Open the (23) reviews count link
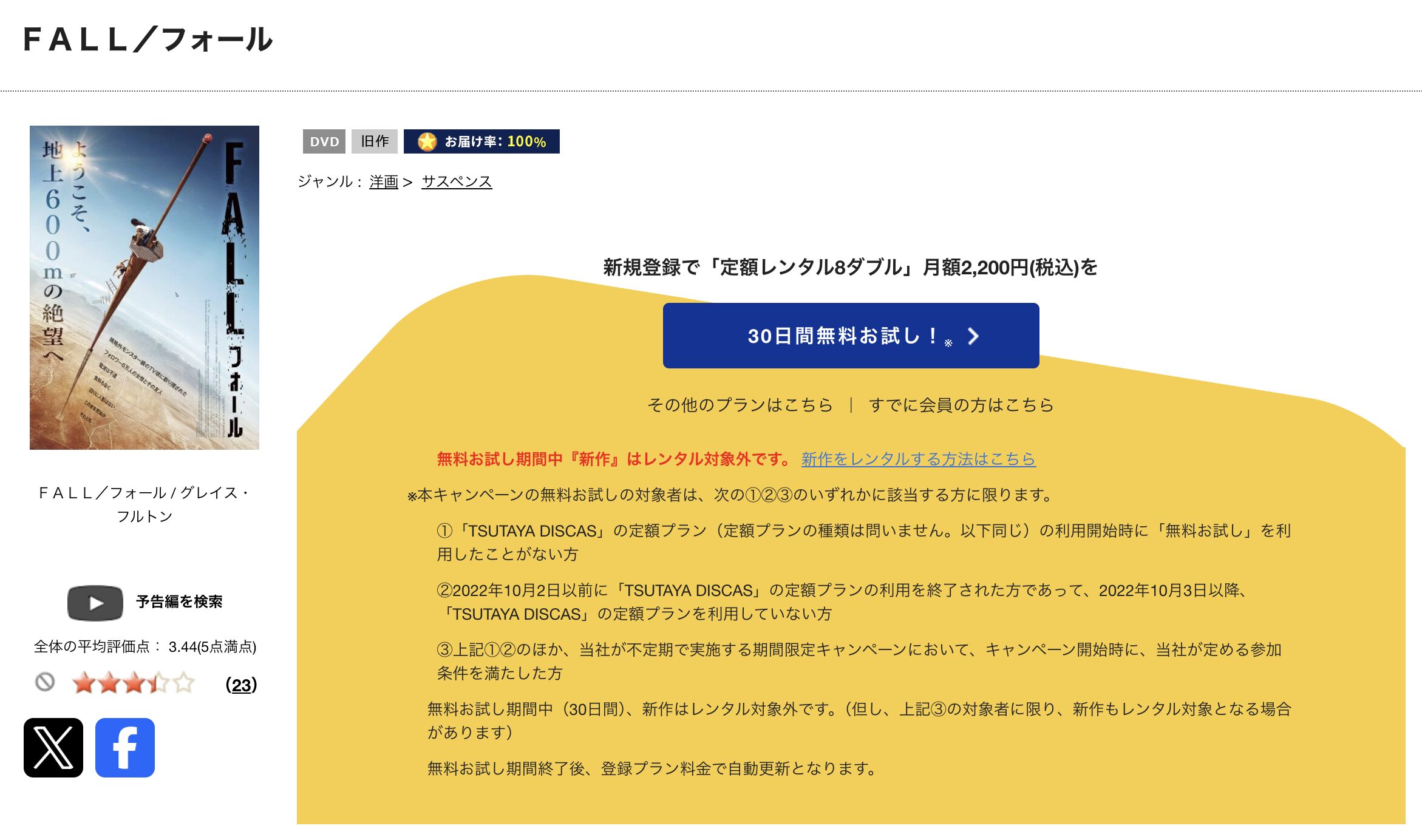Image resolution: width=1422 pixels, height=840 pixels. point(241,685)
